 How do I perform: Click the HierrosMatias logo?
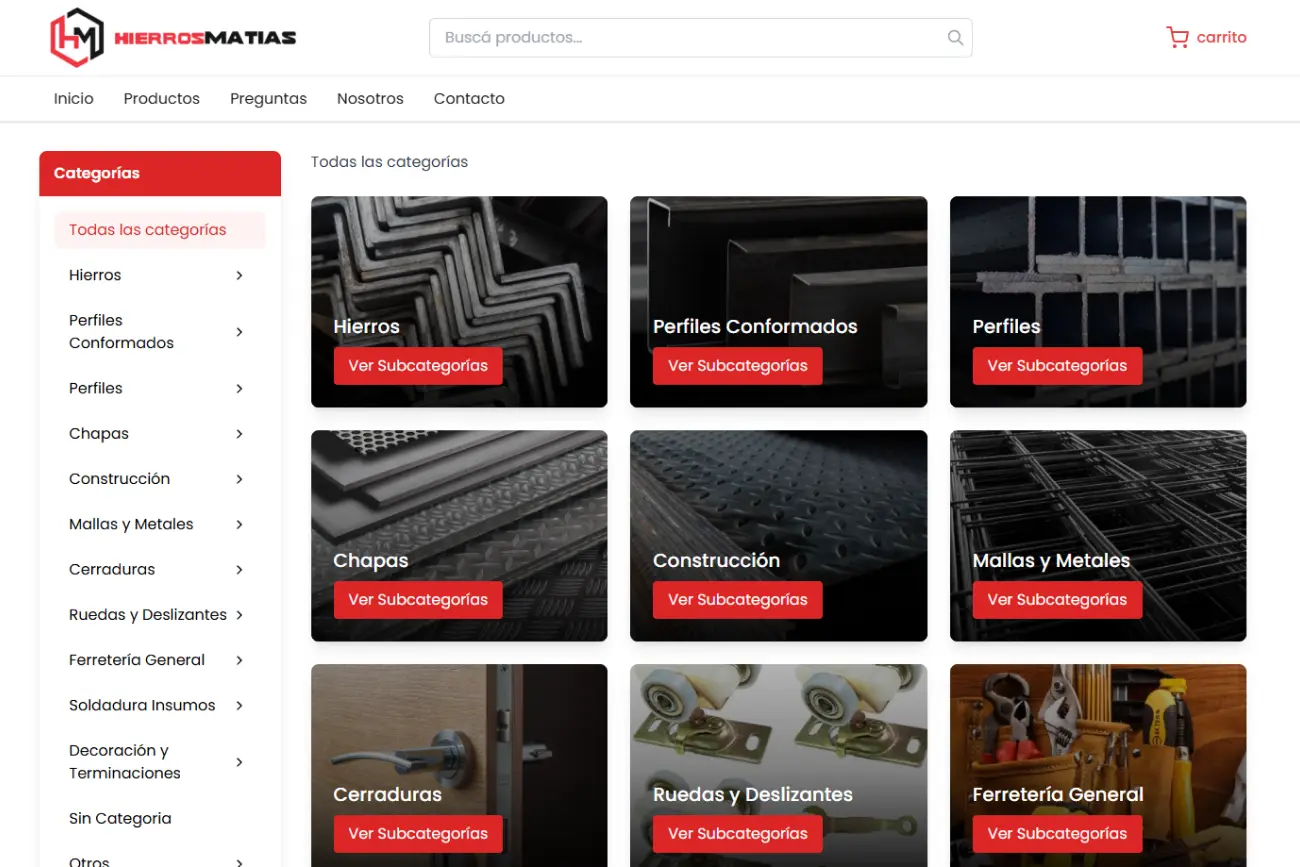coord(173,37)
